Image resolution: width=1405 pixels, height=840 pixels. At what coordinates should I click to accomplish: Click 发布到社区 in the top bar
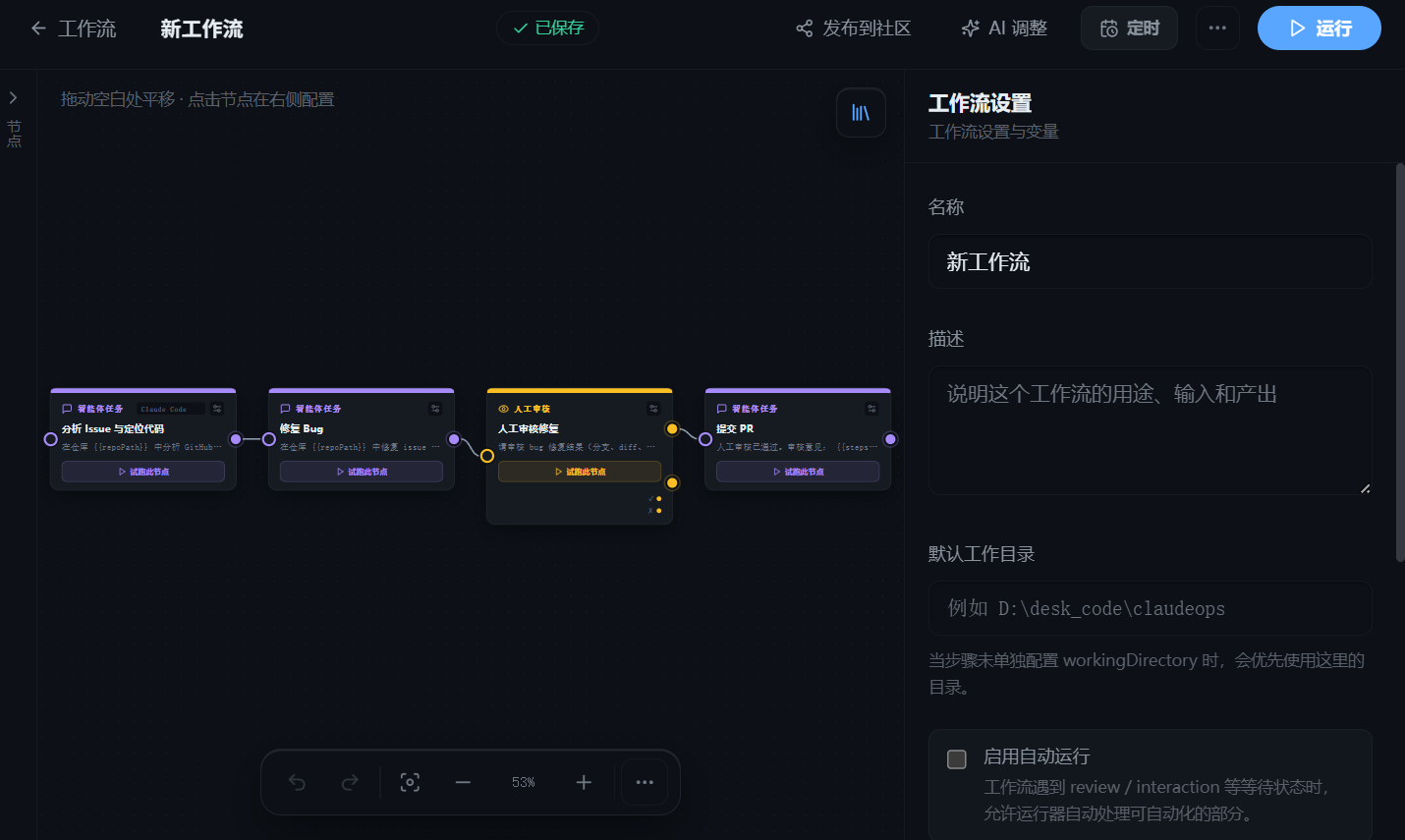854,28
